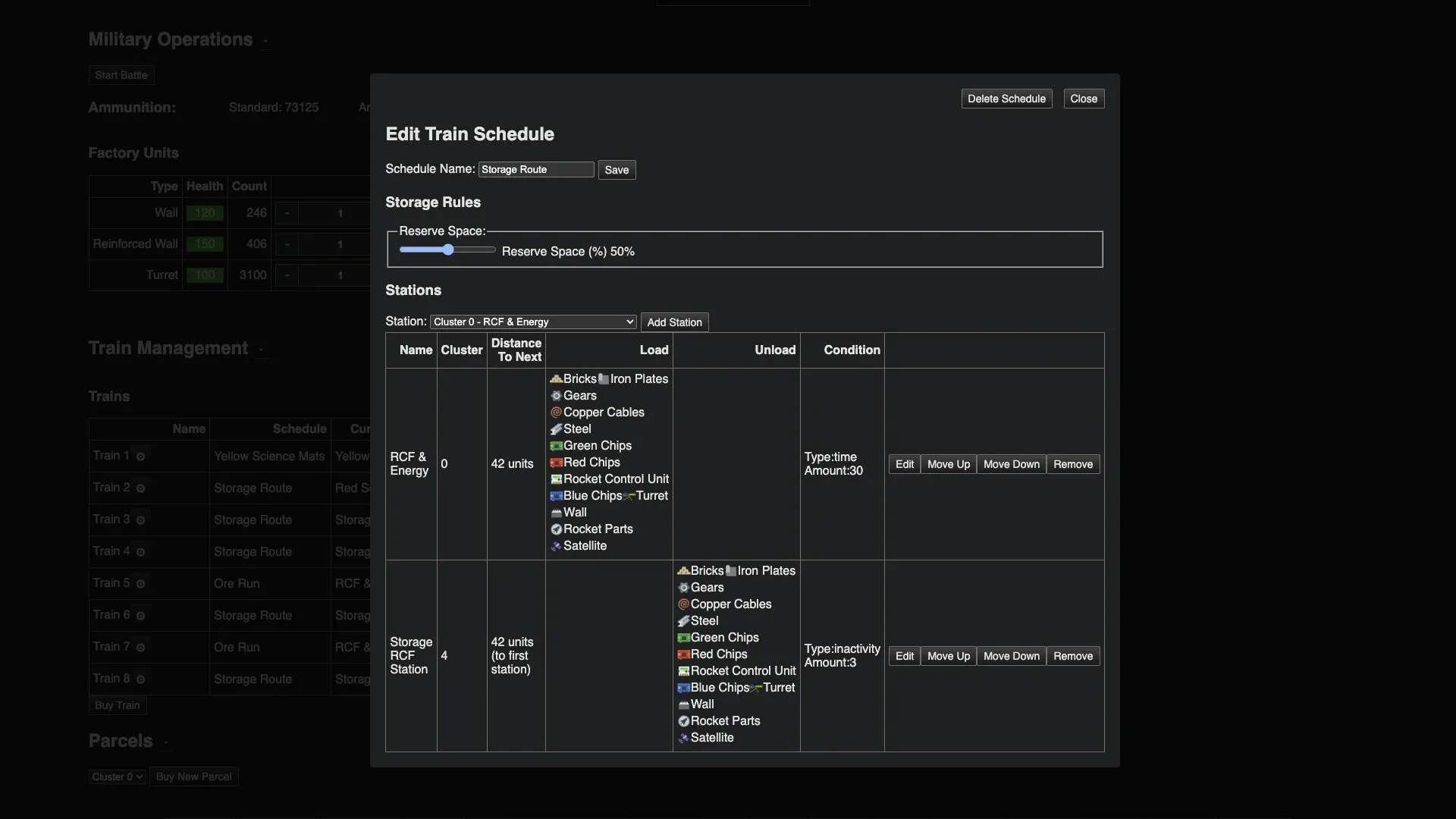Save the schedule name

click(617, 170)
